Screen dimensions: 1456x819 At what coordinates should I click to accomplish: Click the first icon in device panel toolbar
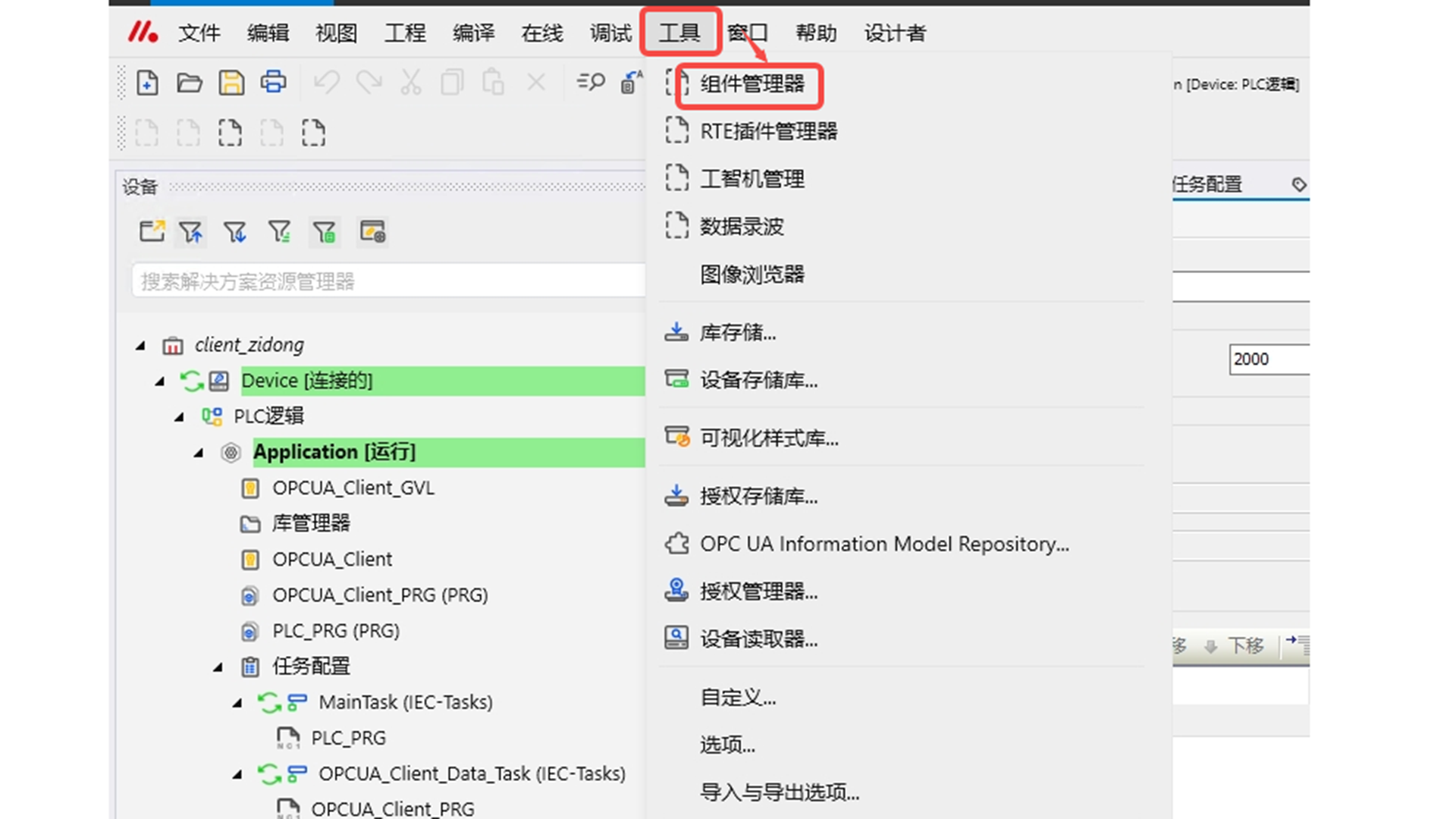(x=152, y=231)
